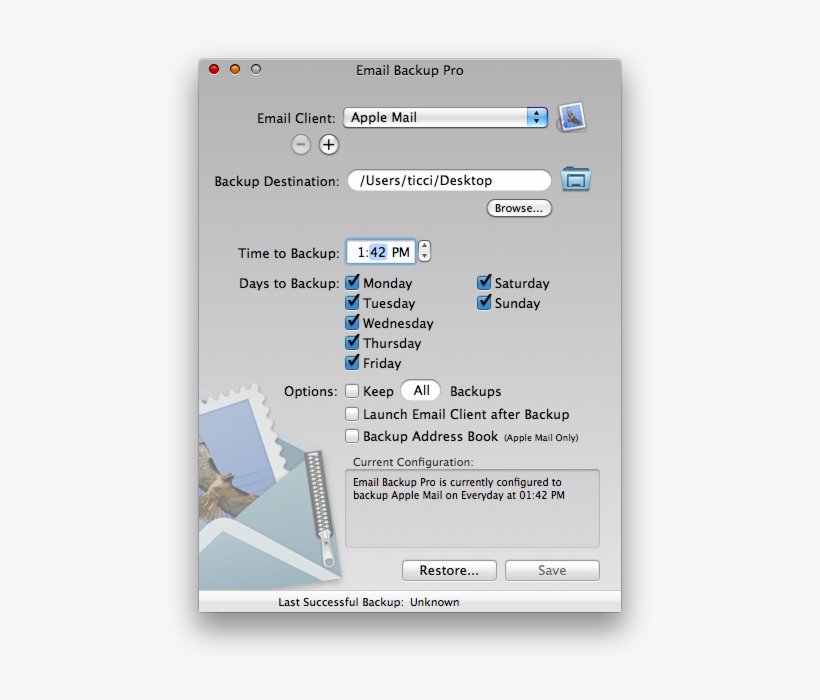Open the Email Client dropdown
The width and height of the screenshot is (820, 700).
coord(445,118)
